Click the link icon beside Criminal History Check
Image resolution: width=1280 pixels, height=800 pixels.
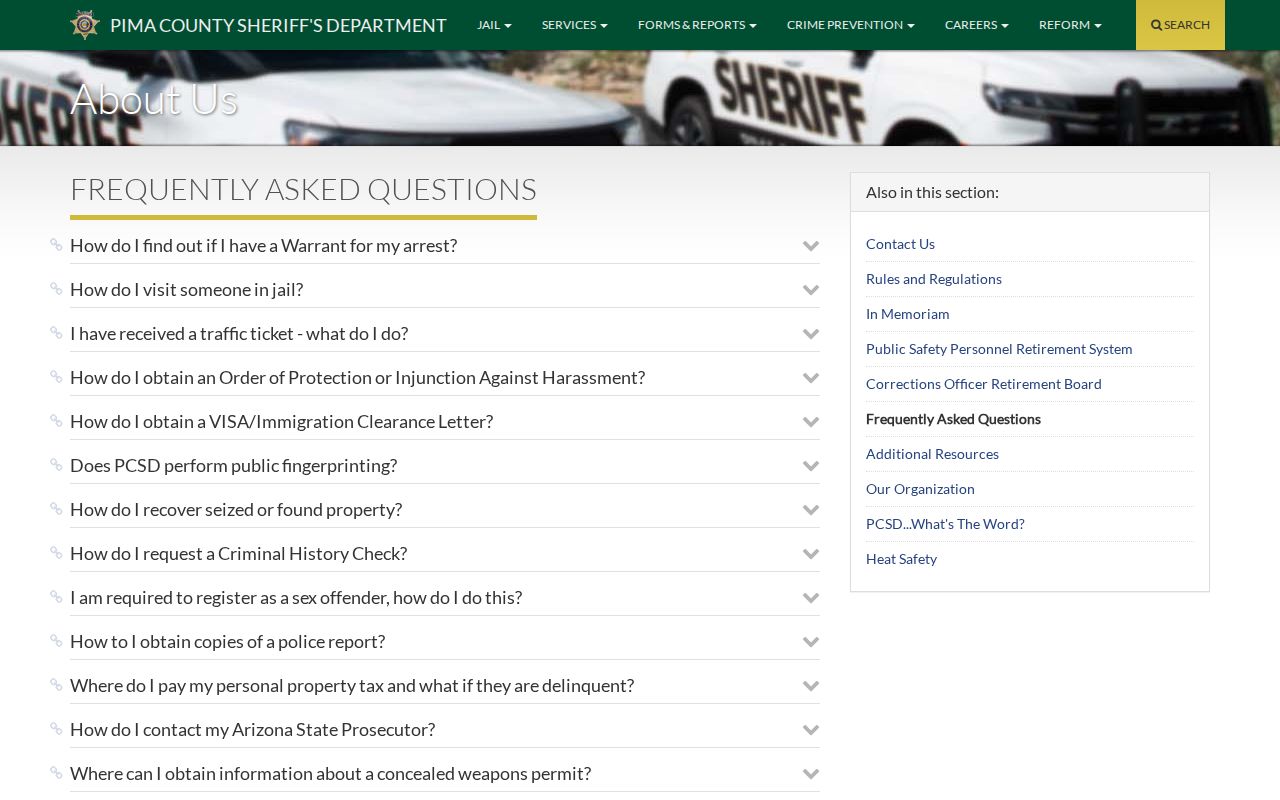click(56, 553)
